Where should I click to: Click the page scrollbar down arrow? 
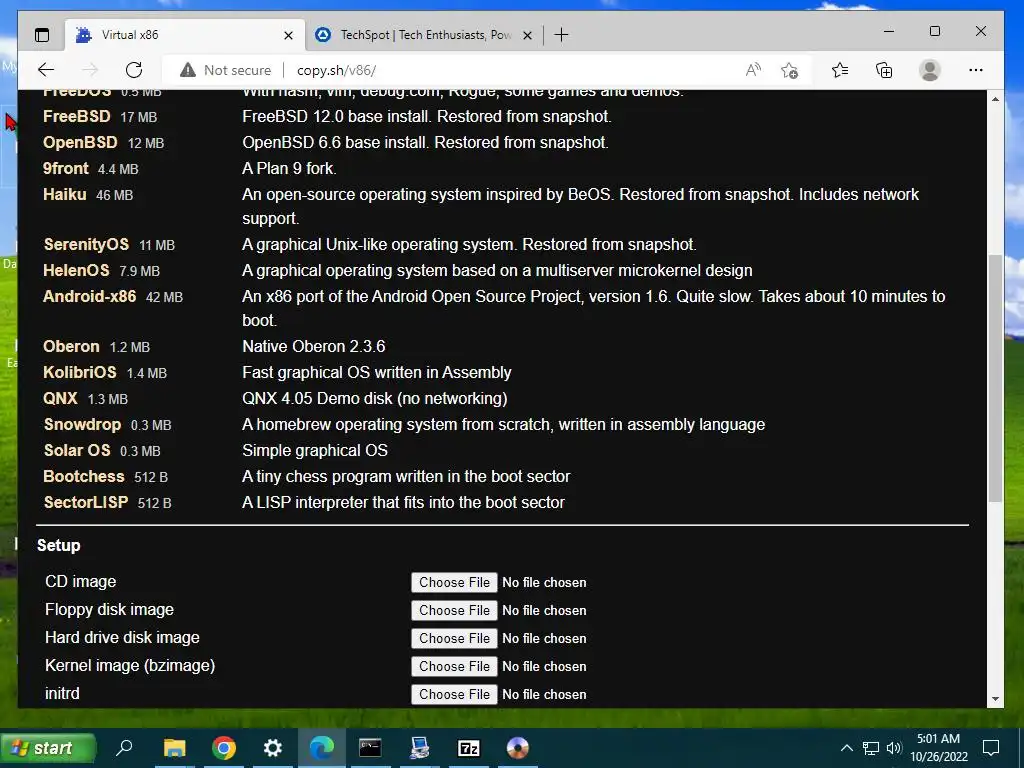click(x=995, y=699)
